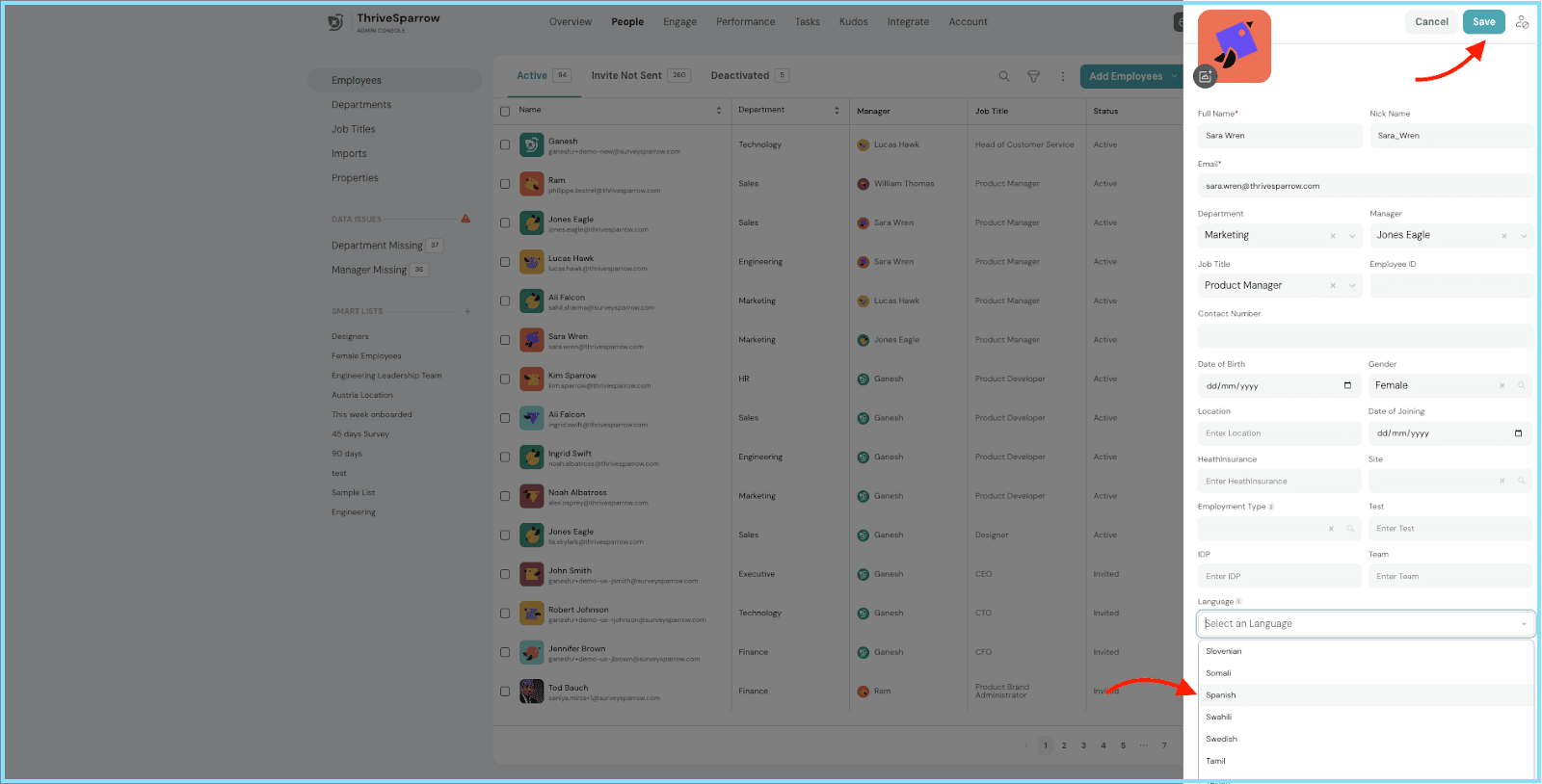Switch to the Invite Not Sent tab

pyautogui.click(x=626, y=75)
